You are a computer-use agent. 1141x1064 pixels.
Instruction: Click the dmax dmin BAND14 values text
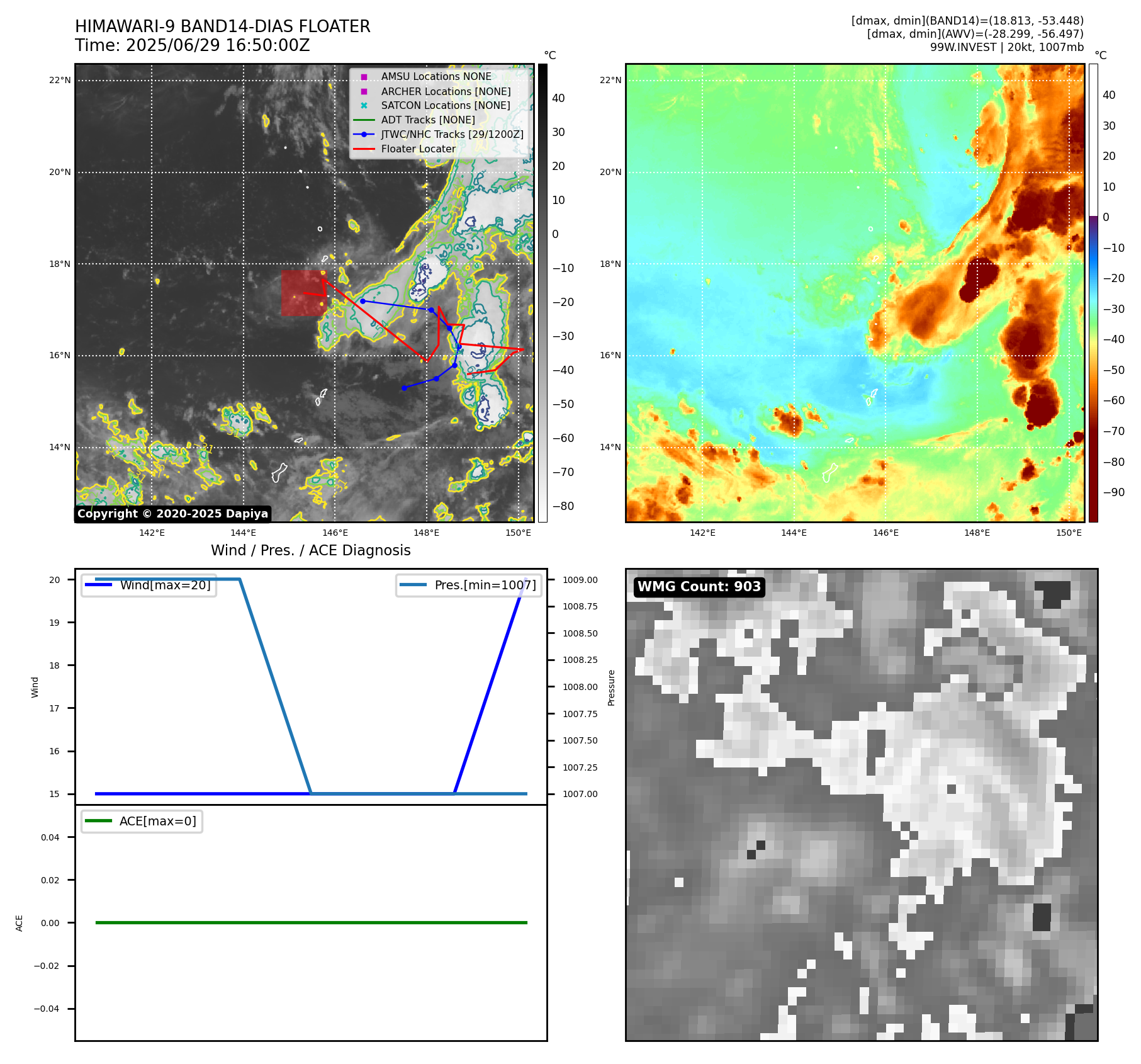pyautogui.click(x=967, y=21)
